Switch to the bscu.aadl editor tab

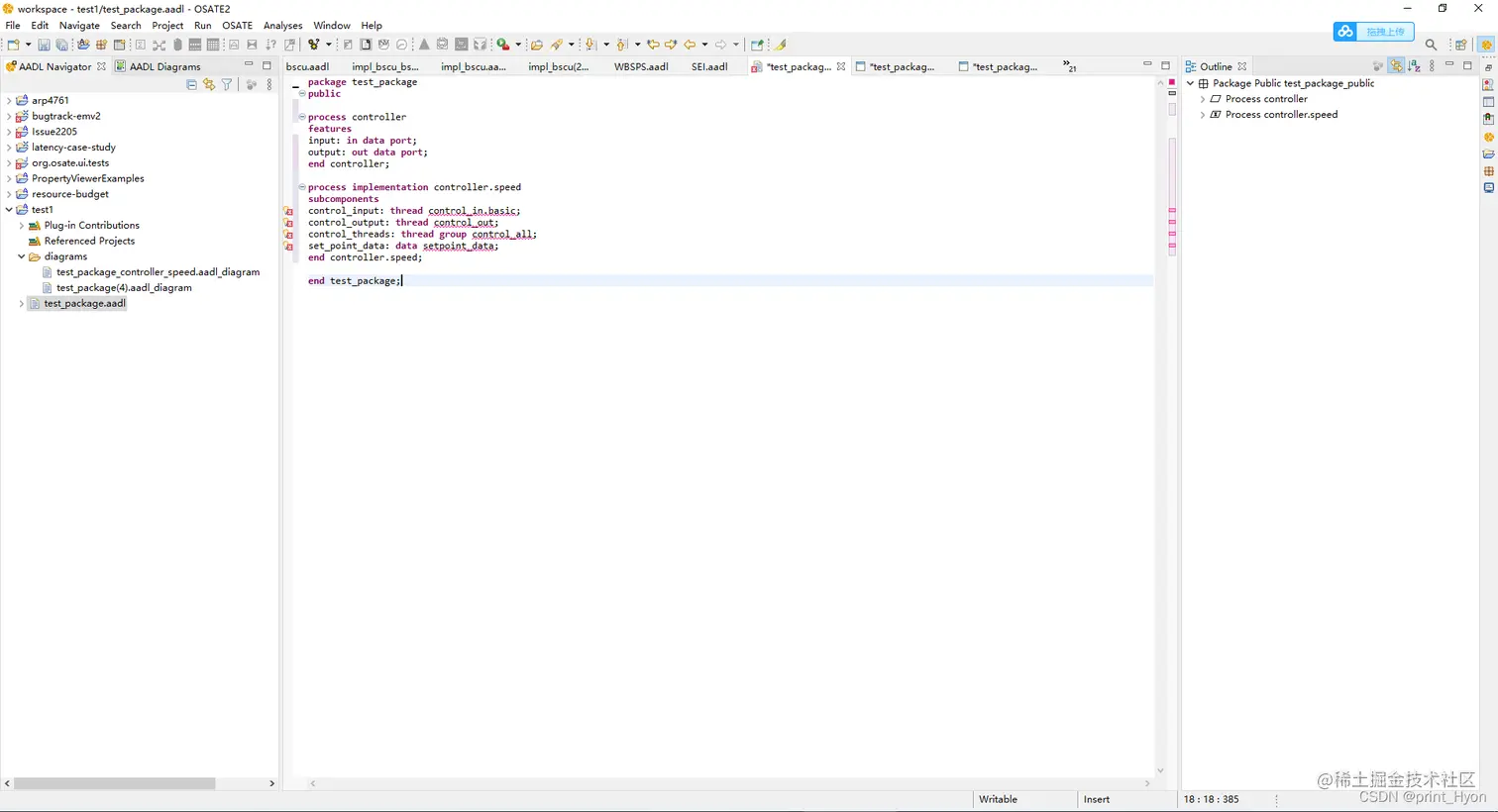307,66
